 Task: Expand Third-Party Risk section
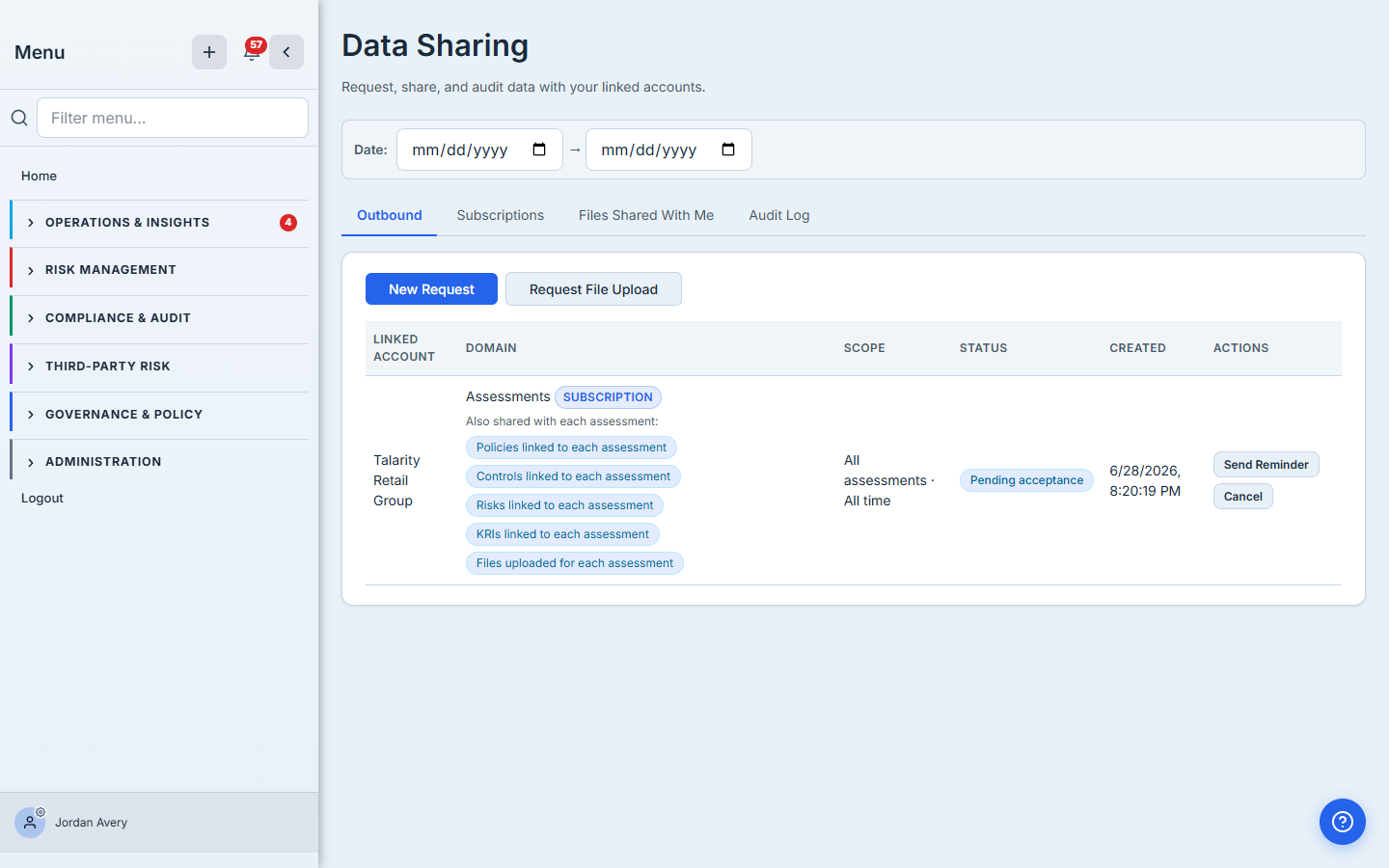tap(159, 366)
